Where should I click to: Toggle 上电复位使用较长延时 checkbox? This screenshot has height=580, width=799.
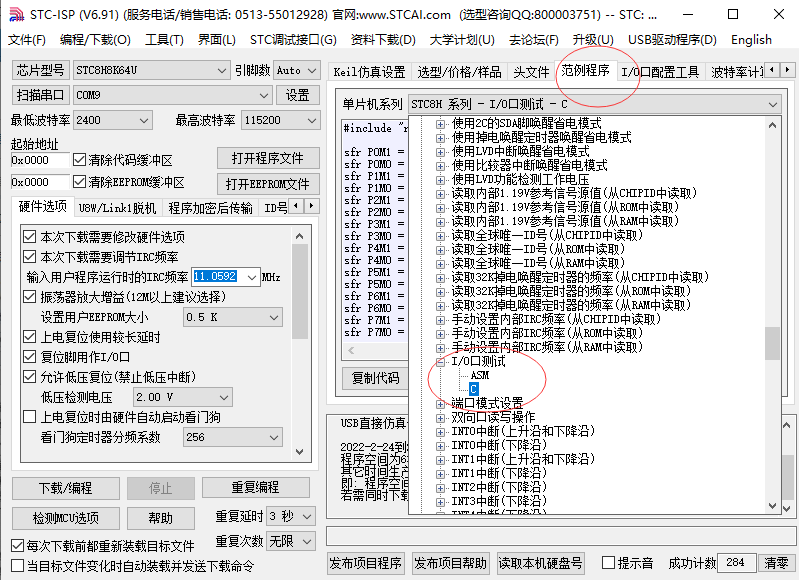pos(30,337)
